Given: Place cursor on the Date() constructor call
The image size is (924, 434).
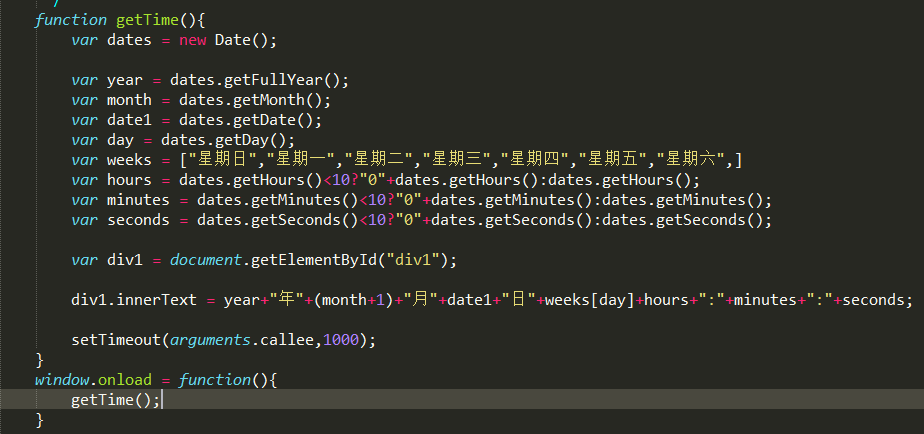Looking at the screenshot, I should (242, 40).
